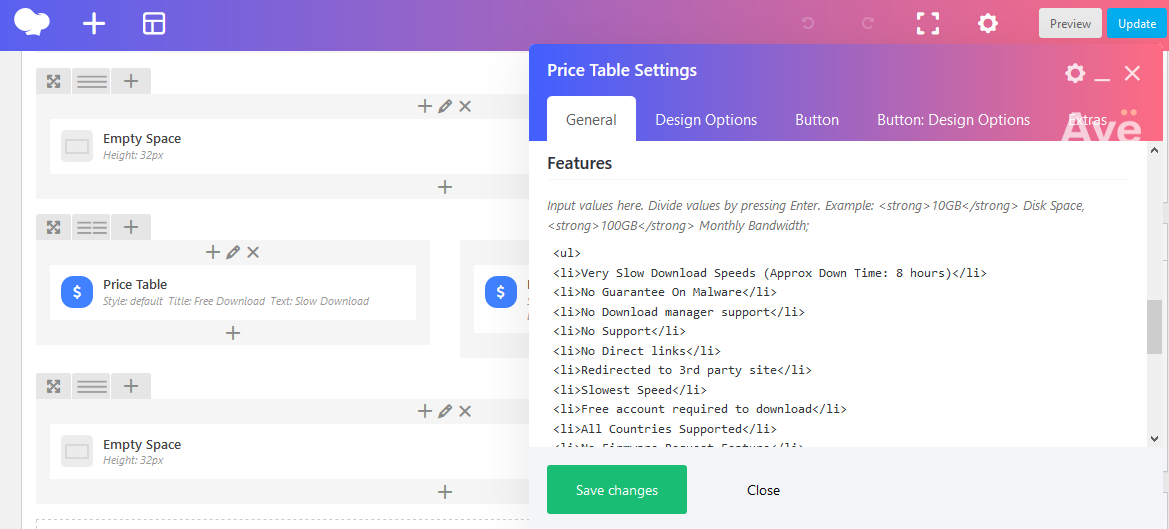
Task: Select first Empty Space element
Action: [x=289, y=146]
